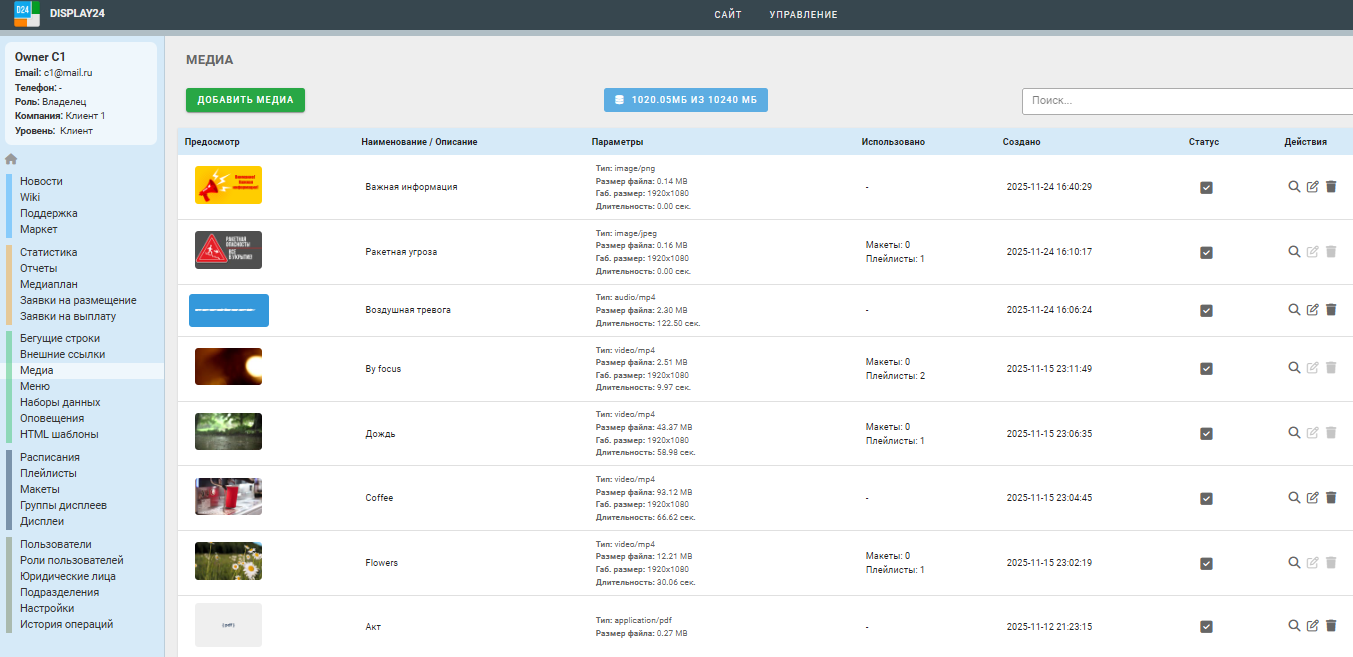1353x657 pixels.
Task: Open preview magnifier for Coffee video
Action: (1294, 498)
